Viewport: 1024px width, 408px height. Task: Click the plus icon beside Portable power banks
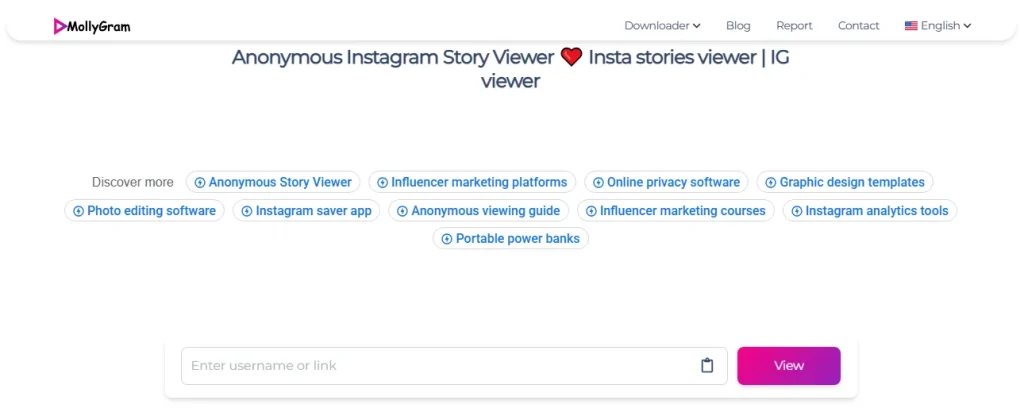[x=447, y=239]
